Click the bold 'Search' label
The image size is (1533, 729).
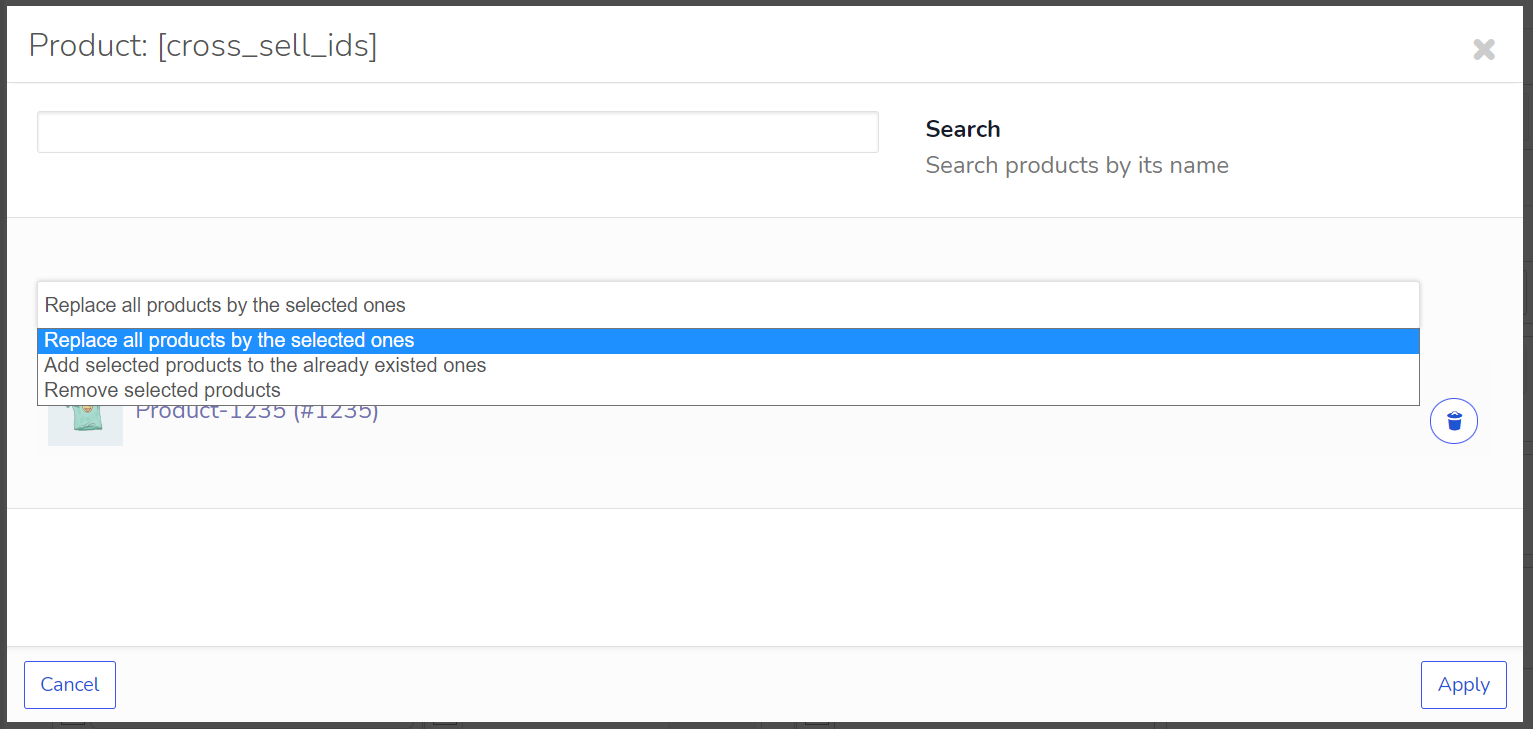(x=963, y=129)
